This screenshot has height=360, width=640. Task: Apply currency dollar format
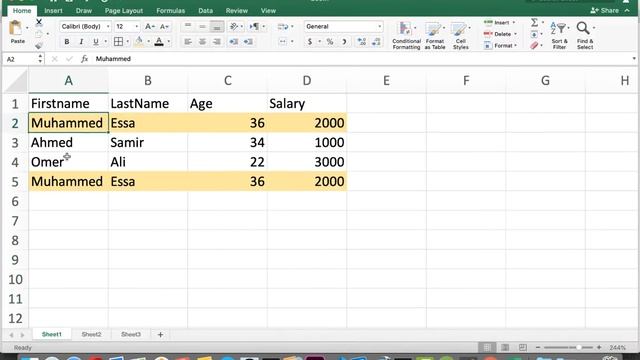coord(310,42)
